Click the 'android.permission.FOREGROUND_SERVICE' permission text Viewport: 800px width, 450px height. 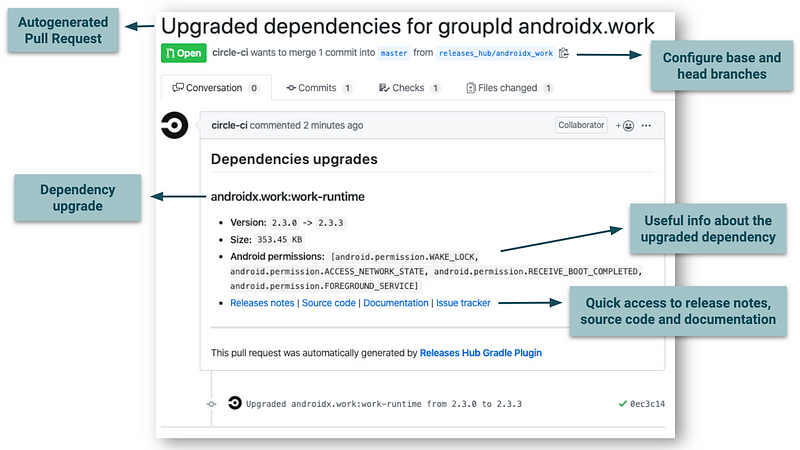(322, 286)
